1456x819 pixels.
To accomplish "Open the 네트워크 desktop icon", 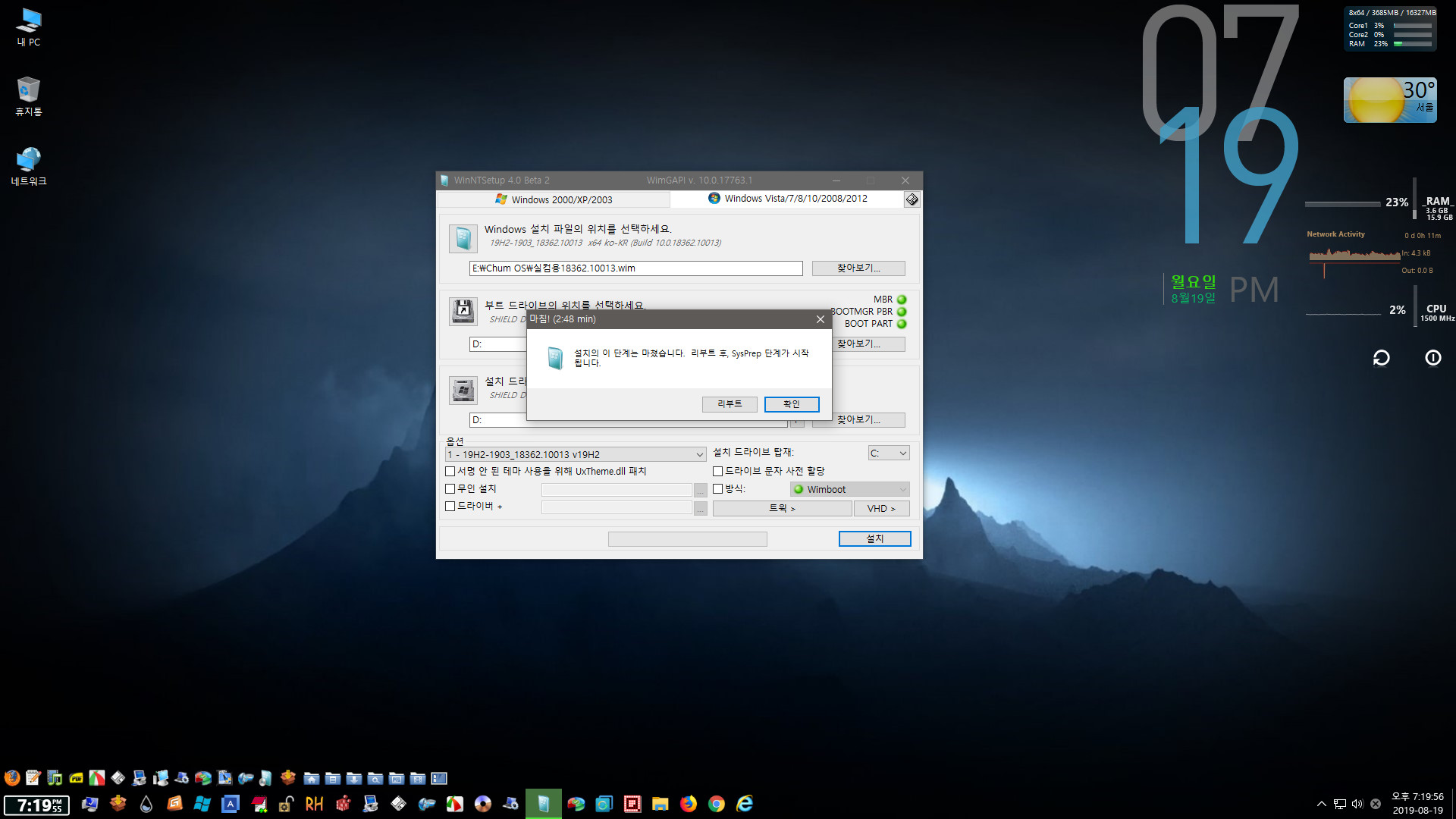I will tap(29, 167).
